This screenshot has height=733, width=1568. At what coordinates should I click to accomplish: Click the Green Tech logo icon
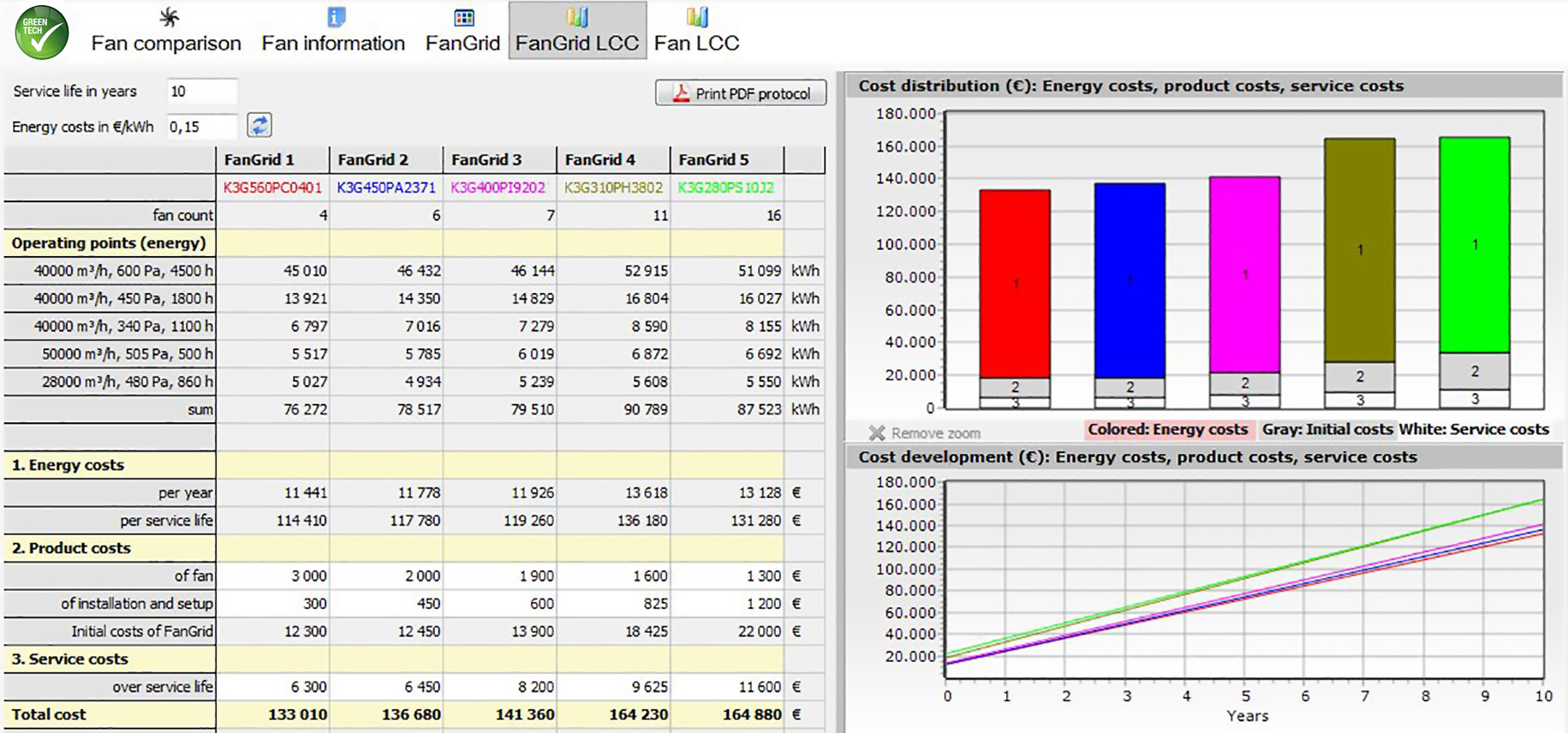pos(41,33)
